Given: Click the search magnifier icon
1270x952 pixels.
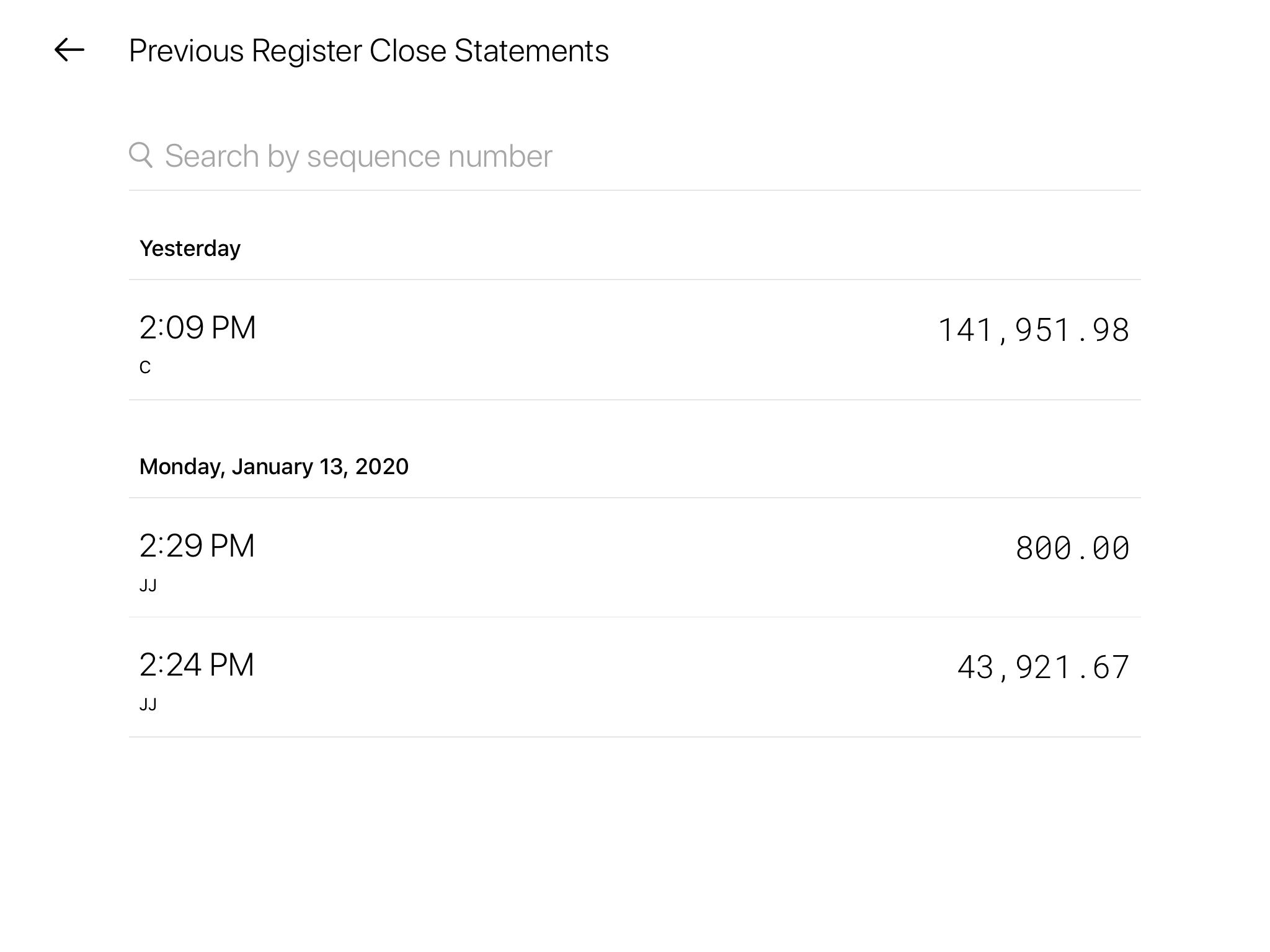Looking at the screenshot, I should (141, 155).
